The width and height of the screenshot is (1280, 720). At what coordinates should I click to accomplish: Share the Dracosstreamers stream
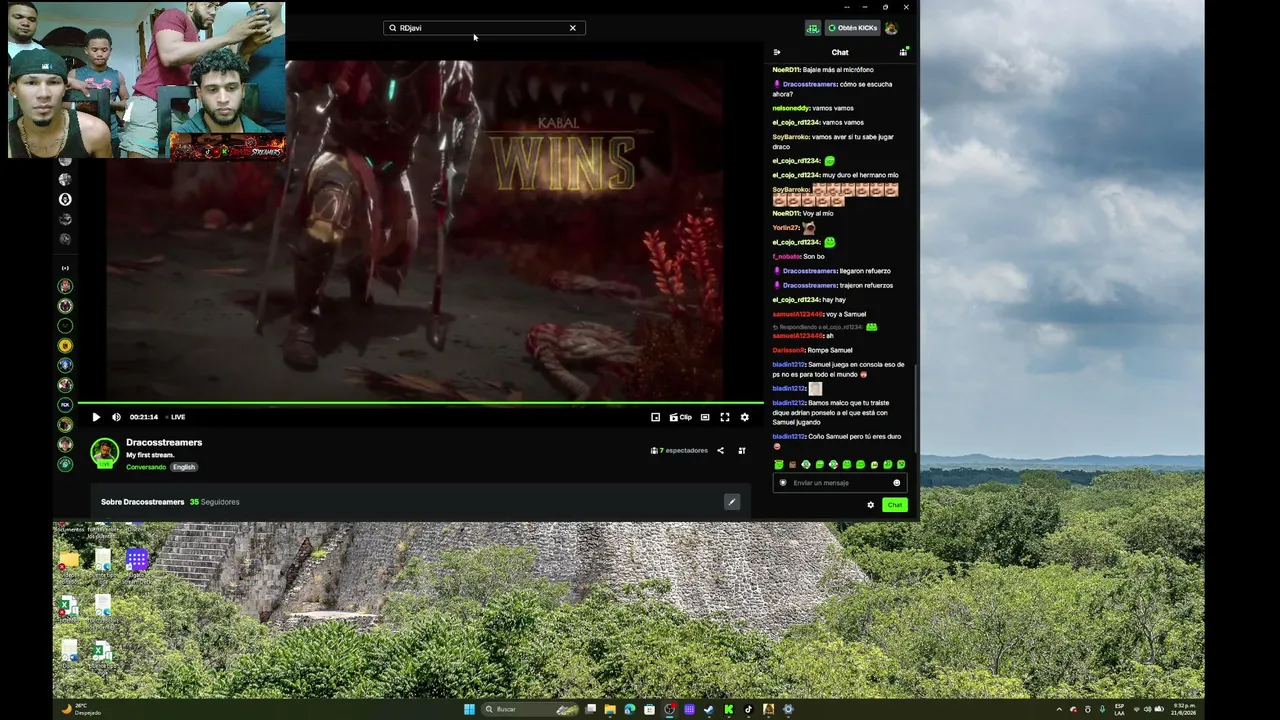point(720,450)
